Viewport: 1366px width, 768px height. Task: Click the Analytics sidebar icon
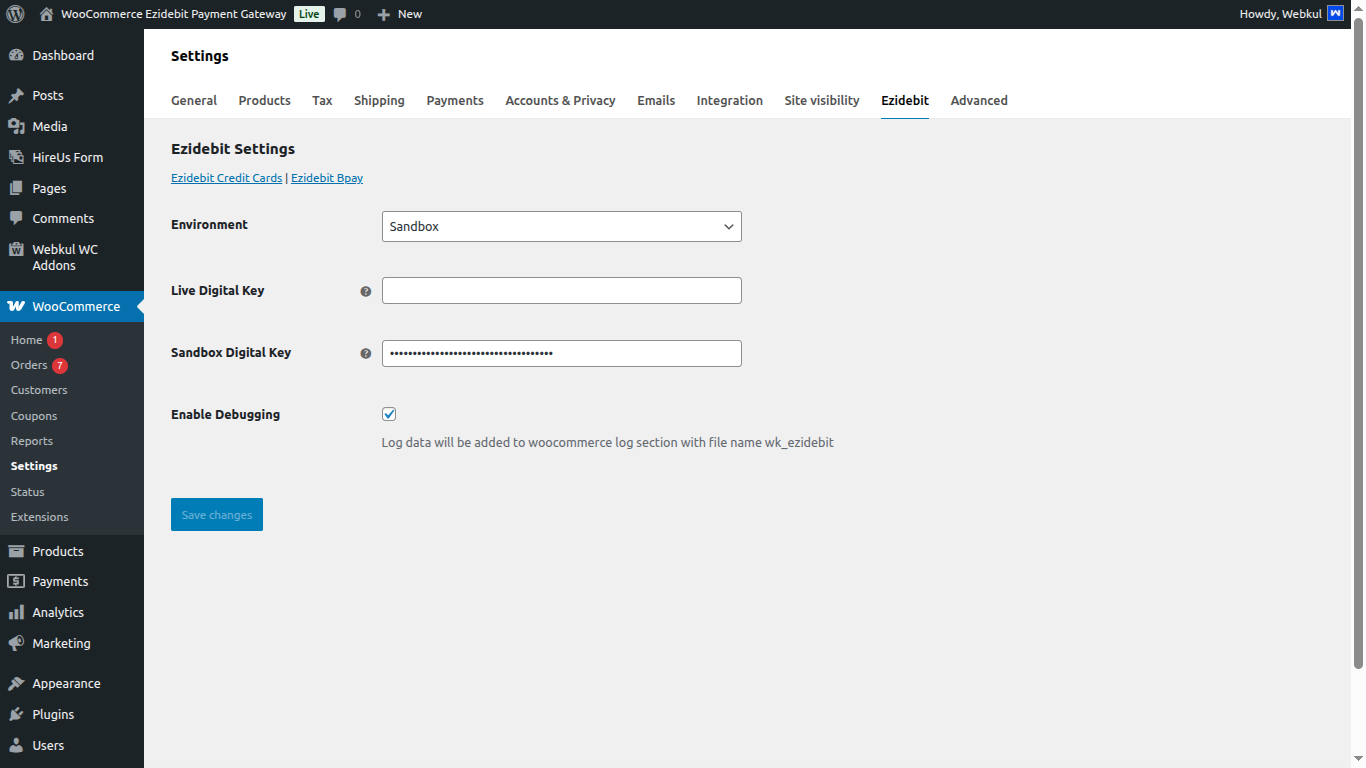pos(20,612)
